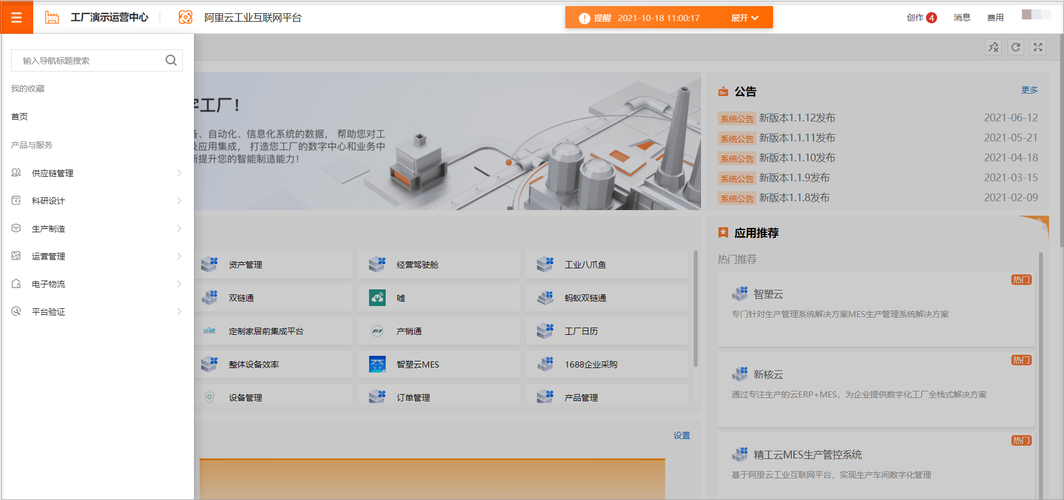Open the 产销通 app tile
The image size is (1064, 500).
[439, 331]
